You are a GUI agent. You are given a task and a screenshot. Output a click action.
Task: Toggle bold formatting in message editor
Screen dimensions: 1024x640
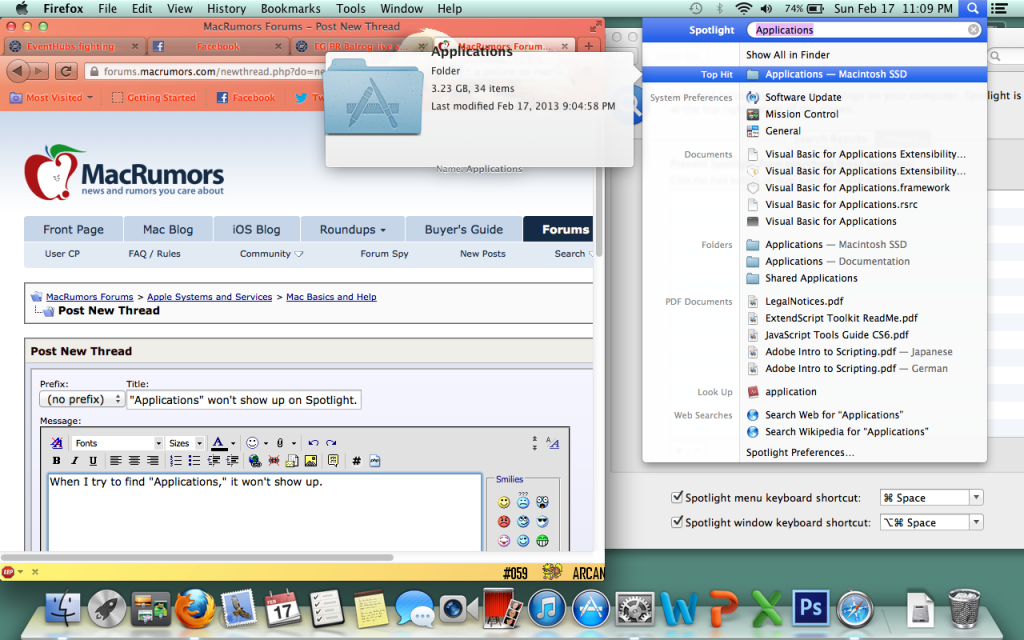pos(57,461)
